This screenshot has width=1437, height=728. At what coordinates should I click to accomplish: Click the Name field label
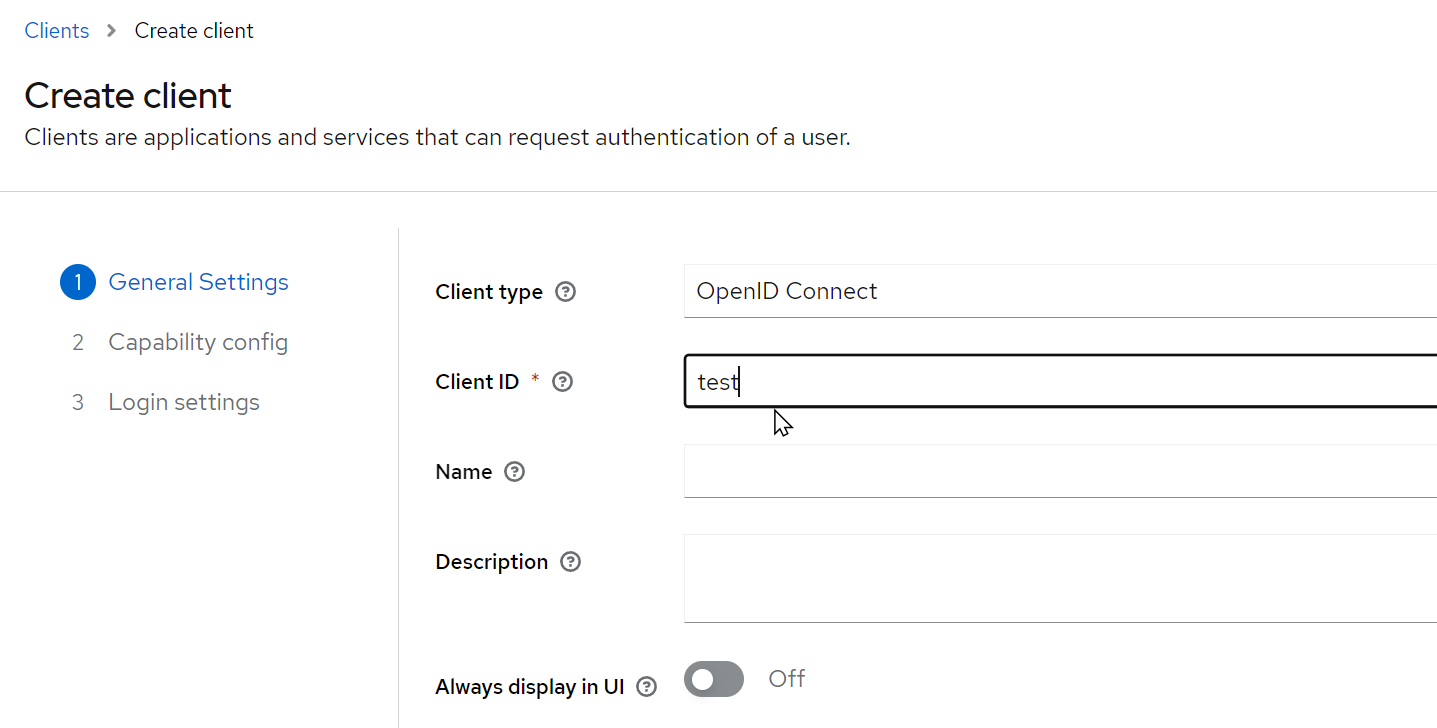464,472
